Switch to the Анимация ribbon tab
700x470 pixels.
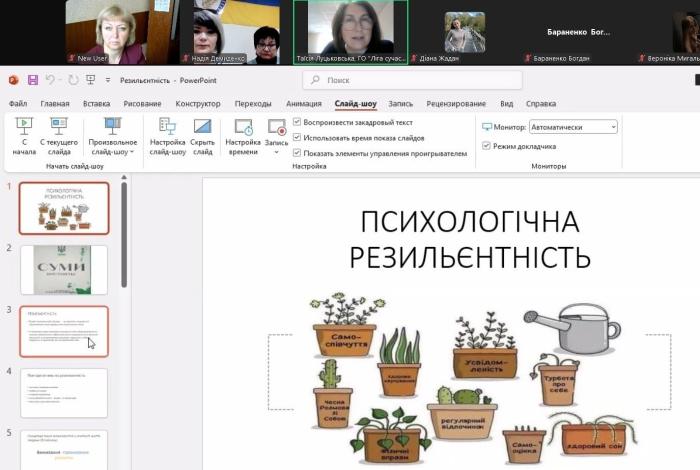[303, 103]
